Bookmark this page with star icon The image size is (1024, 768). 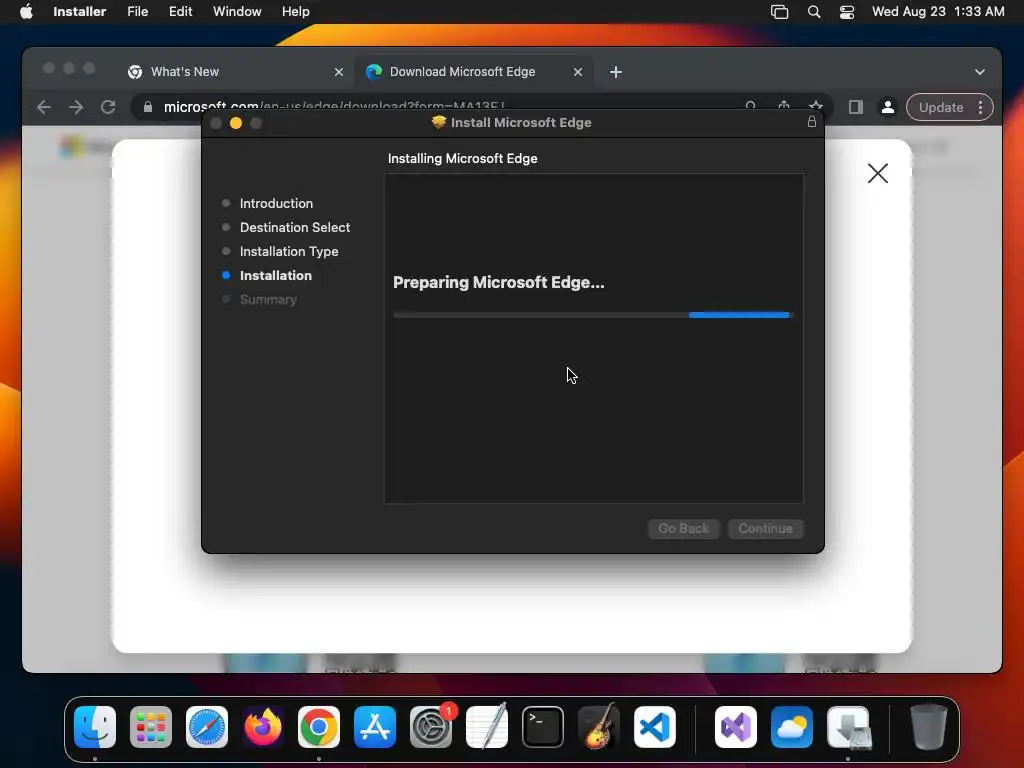point(816,104)
